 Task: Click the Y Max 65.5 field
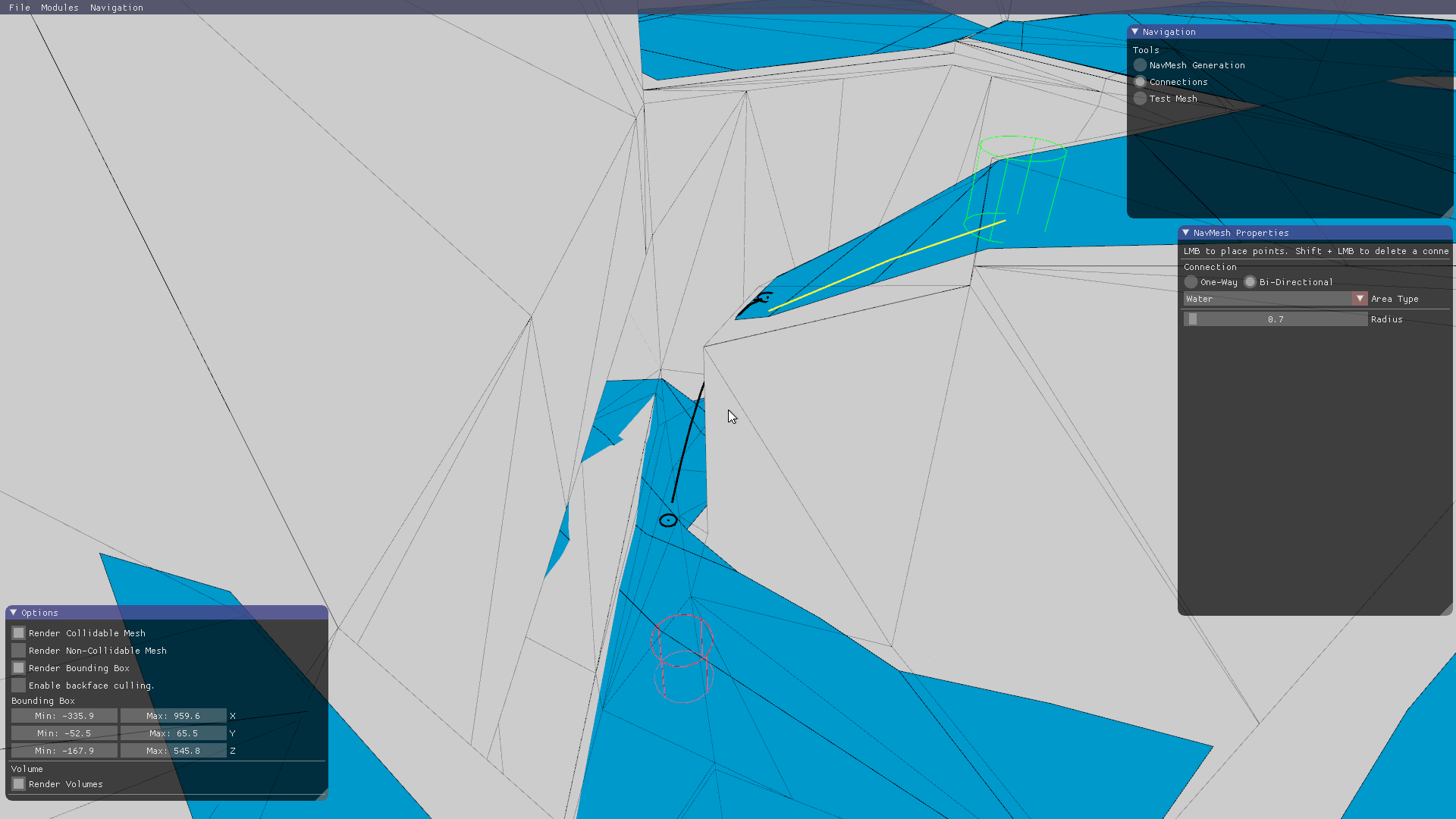point(174,733)
